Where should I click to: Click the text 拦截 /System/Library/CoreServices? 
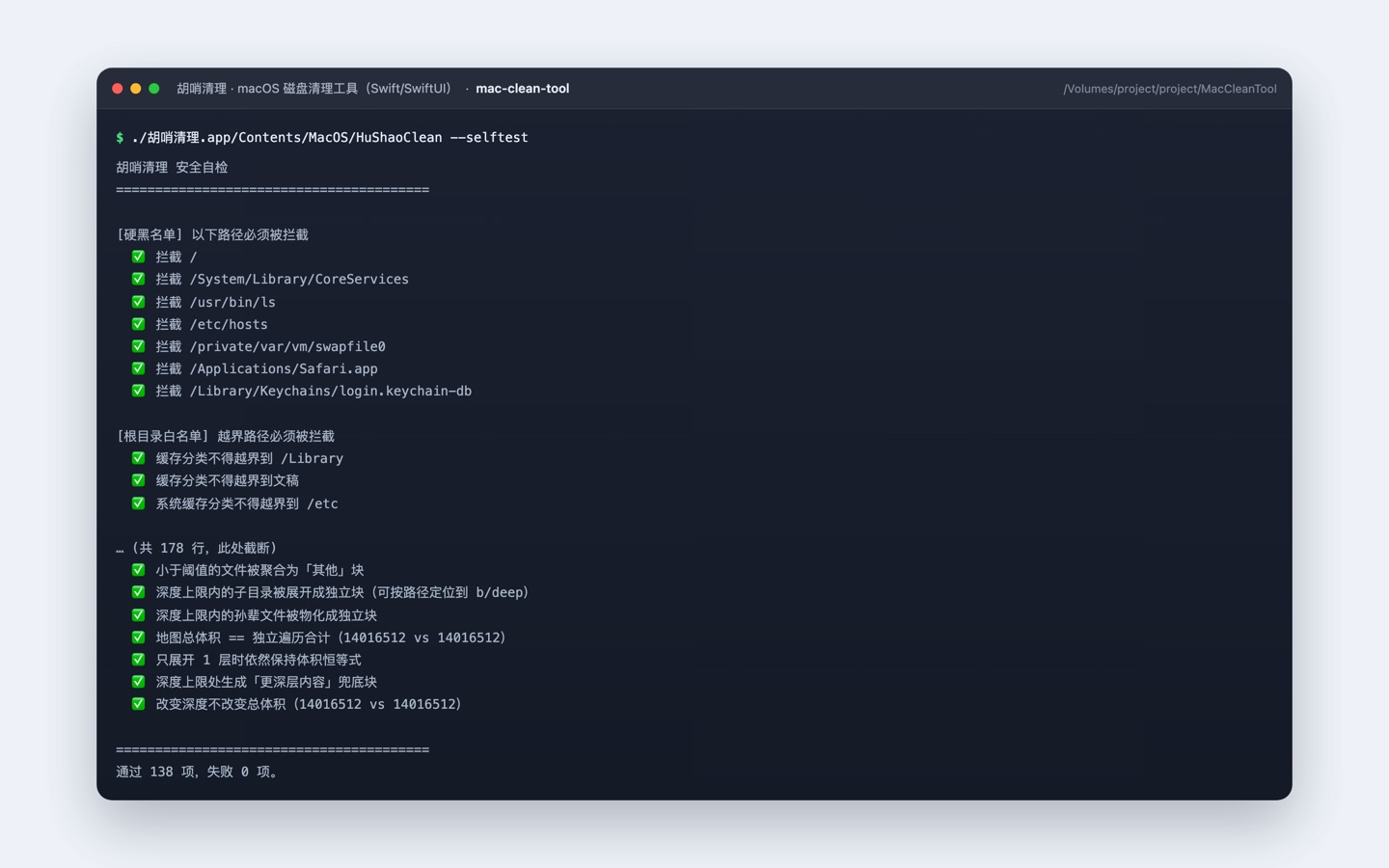point(282,280)
